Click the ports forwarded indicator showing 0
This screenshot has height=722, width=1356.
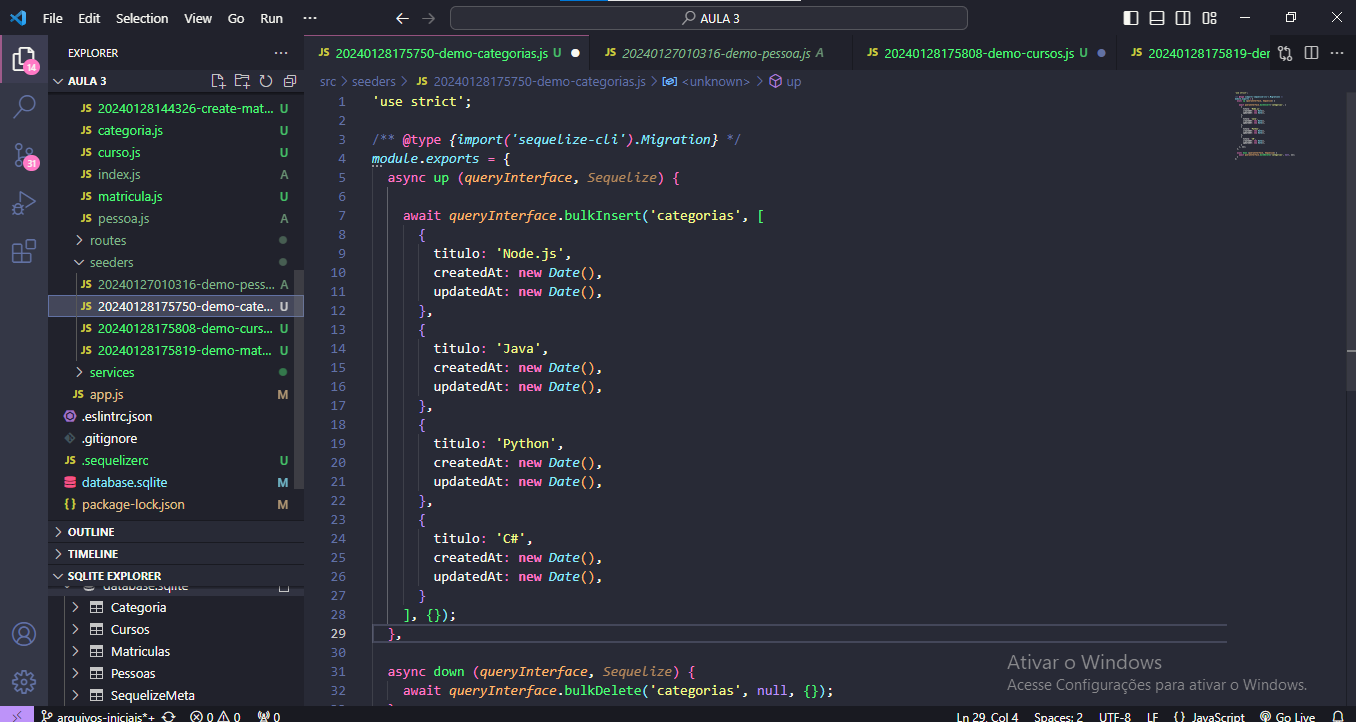[269, 716]
